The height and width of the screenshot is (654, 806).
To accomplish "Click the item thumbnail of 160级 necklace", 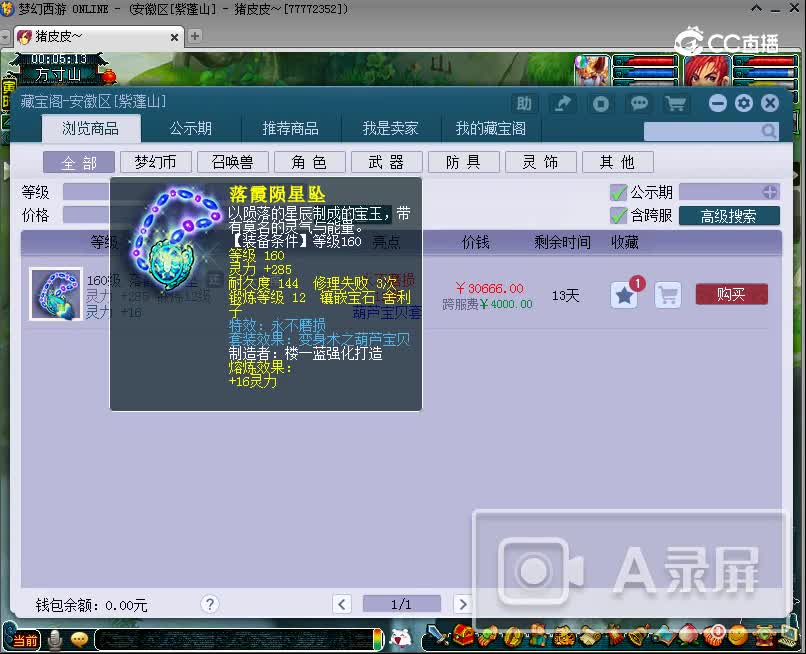I will [x=56, y=294].
